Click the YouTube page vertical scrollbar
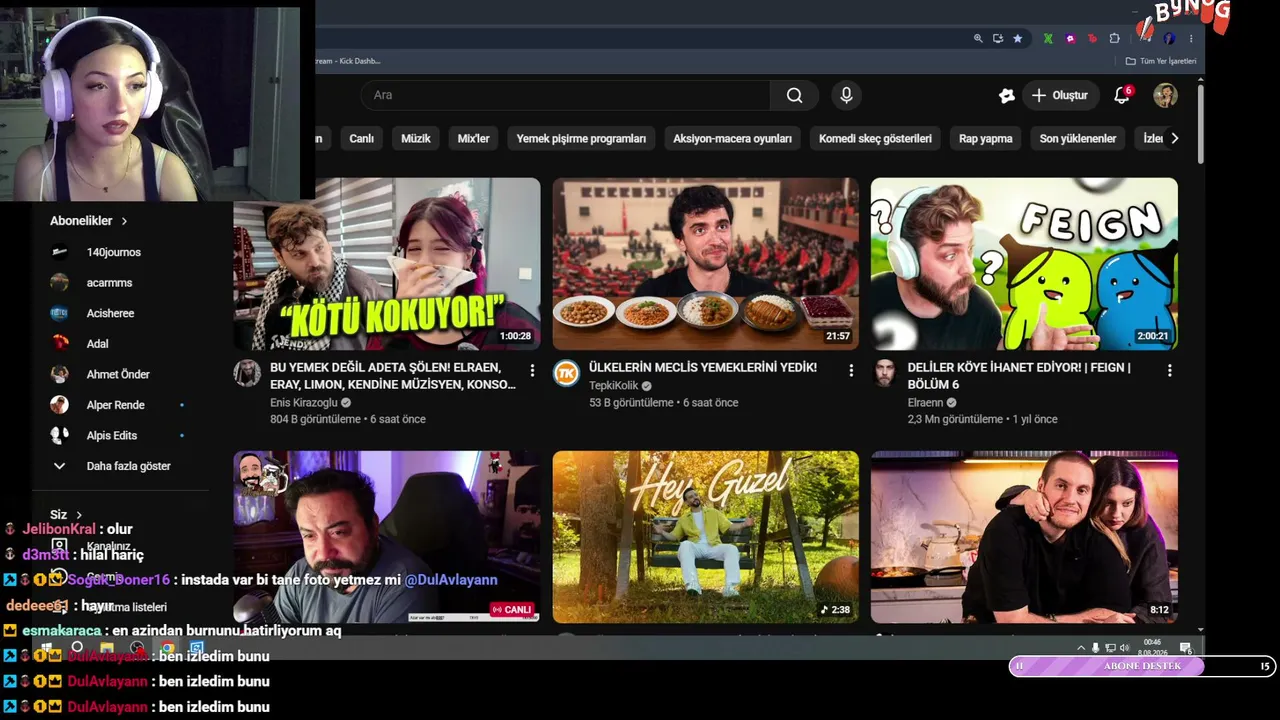The image size is (1280, 720). pos(1199,125)
